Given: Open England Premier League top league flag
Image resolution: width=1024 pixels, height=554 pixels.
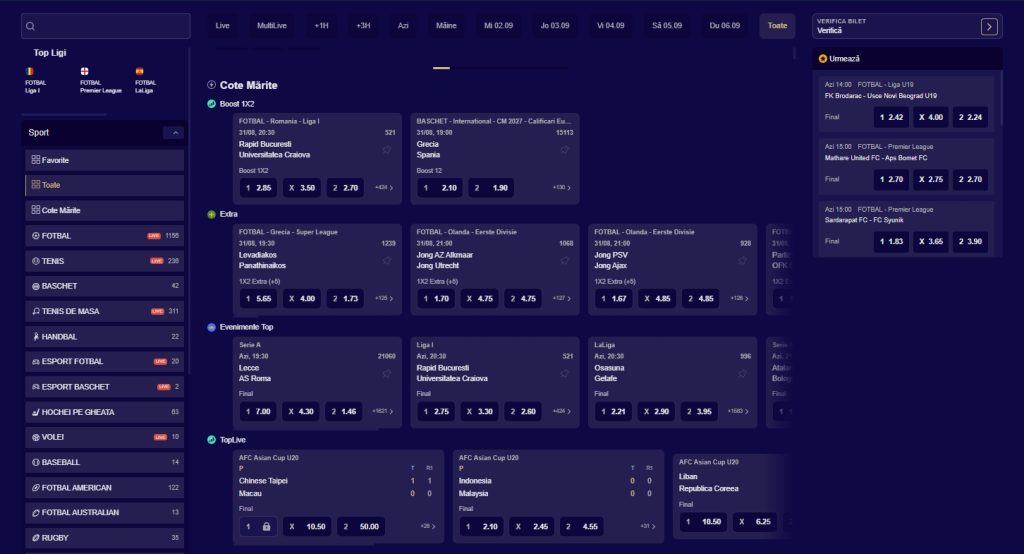Looking at the screenshot, I should [84, 71].
